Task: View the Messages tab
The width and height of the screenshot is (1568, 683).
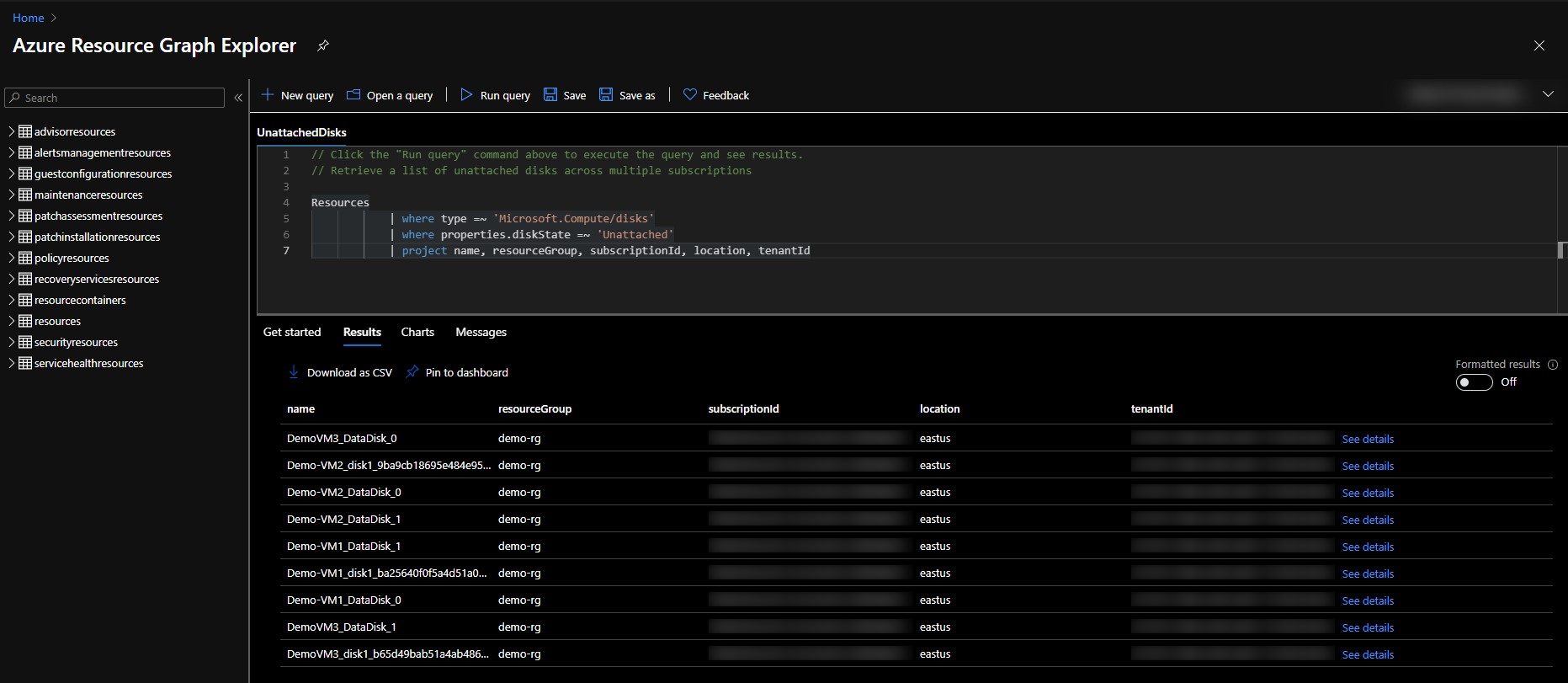Action: pyautogui.click(x=481, y=332)
